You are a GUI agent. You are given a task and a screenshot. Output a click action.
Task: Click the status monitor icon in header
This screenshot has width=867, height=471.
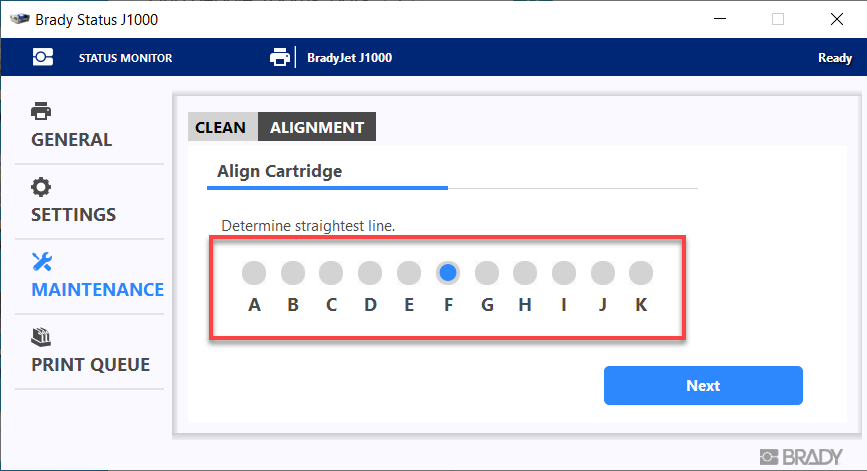43,58
